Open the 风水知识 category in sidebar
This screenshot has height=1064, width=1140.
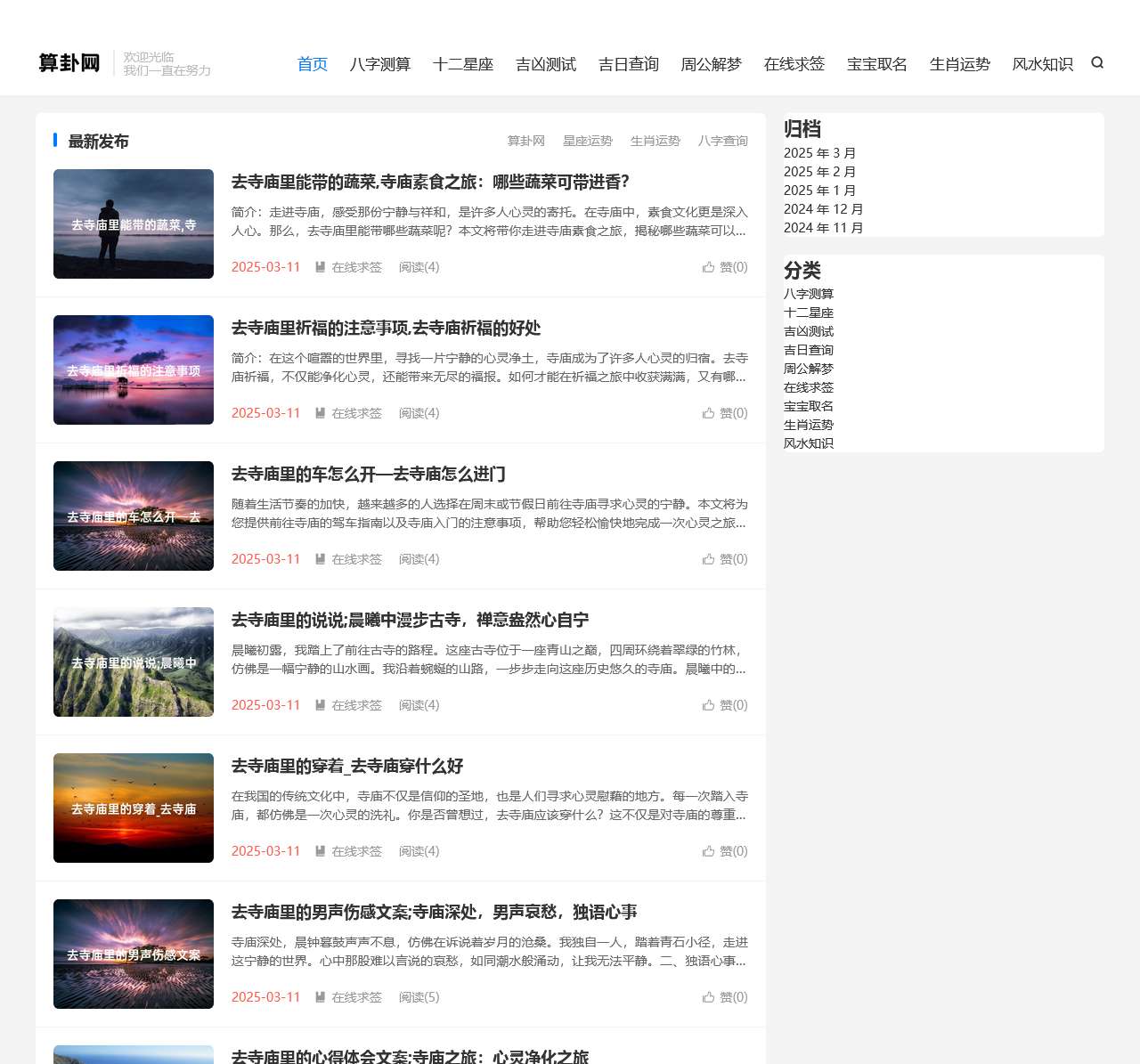tap(809, 443)
